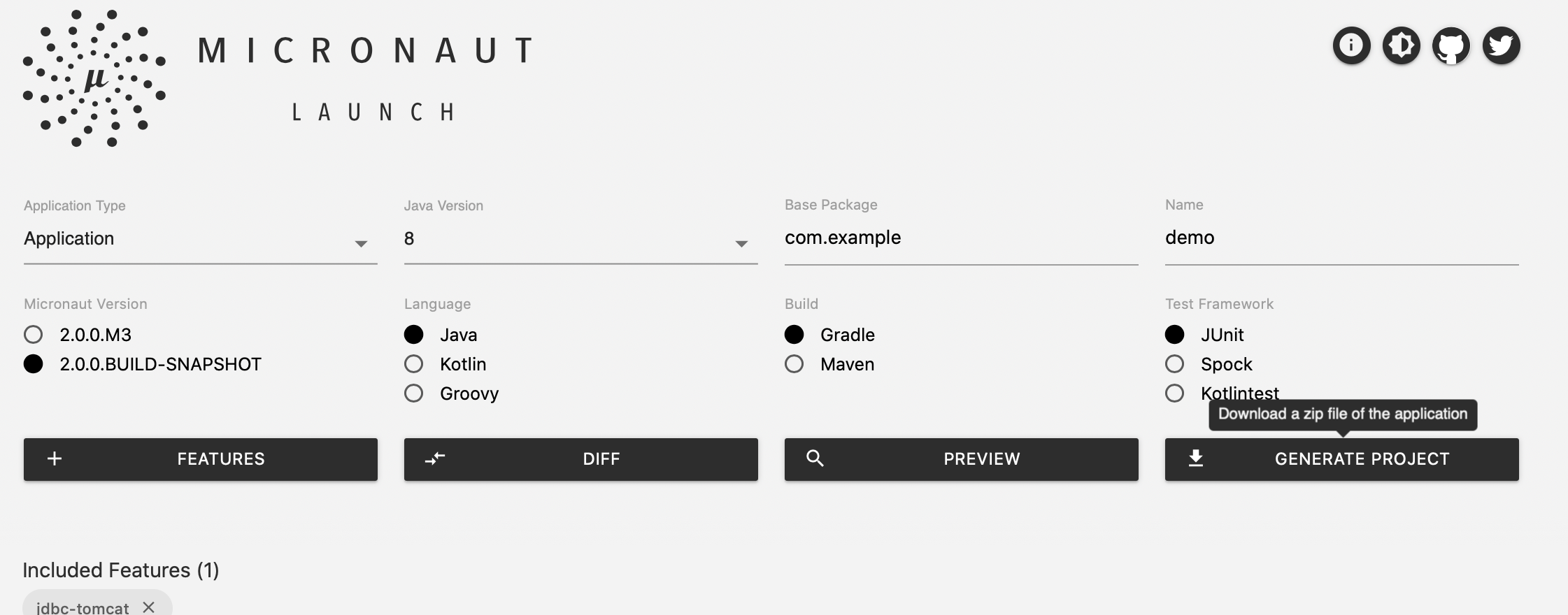Open the GitHub repository icon
The height and width of the screenshot is (615, 1568).
1451,45
